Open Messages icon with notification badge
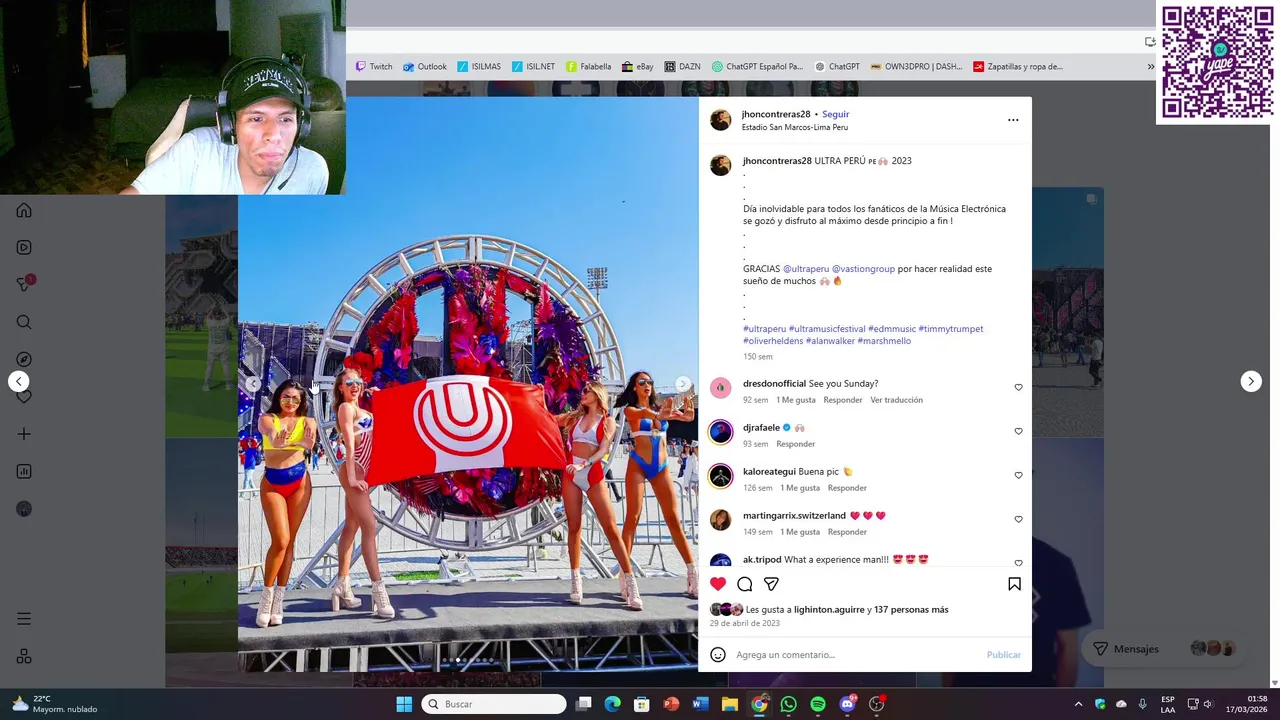Viewport: 1280px width, 720px height. [x=25, y=284]
